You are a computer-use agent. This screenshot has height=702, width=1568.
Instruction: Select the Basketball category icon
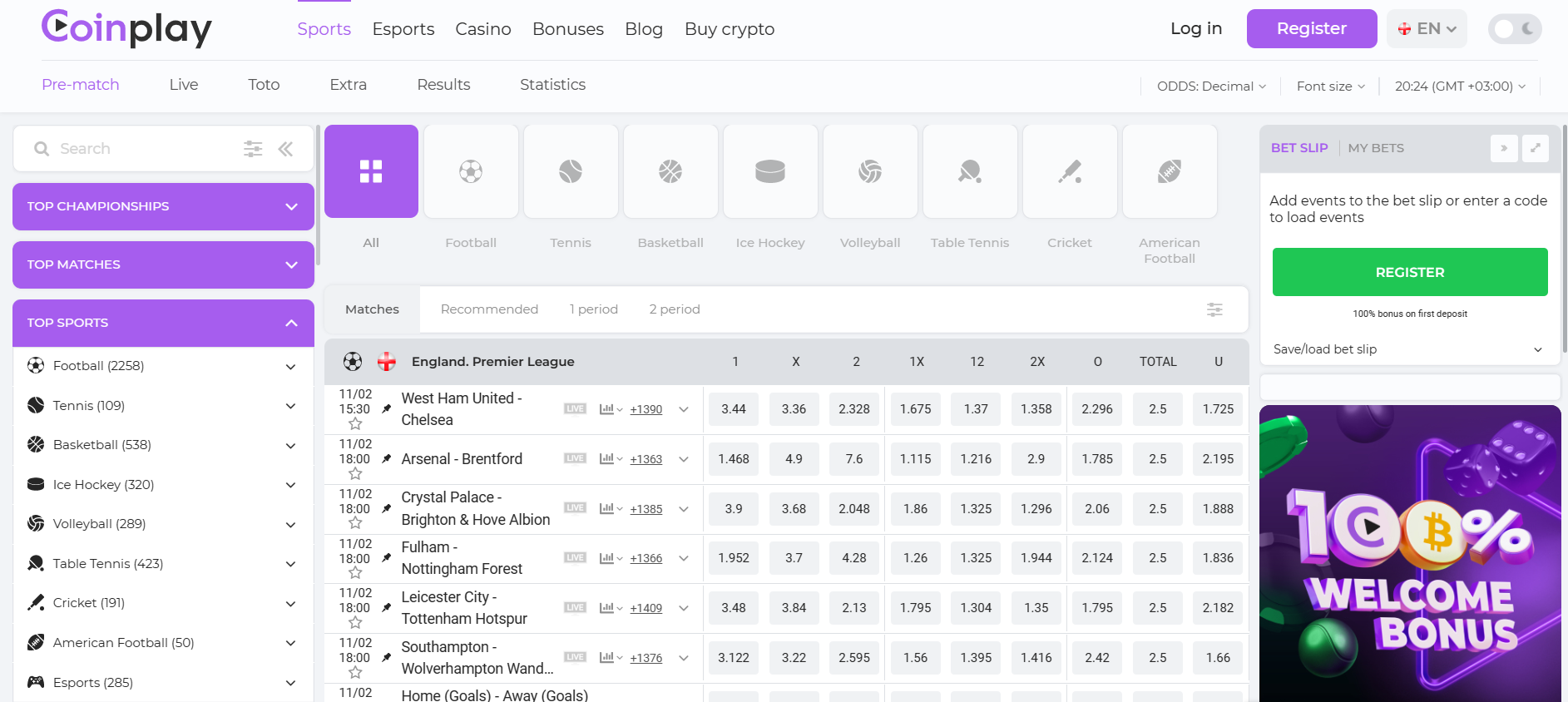pos(670,171)
